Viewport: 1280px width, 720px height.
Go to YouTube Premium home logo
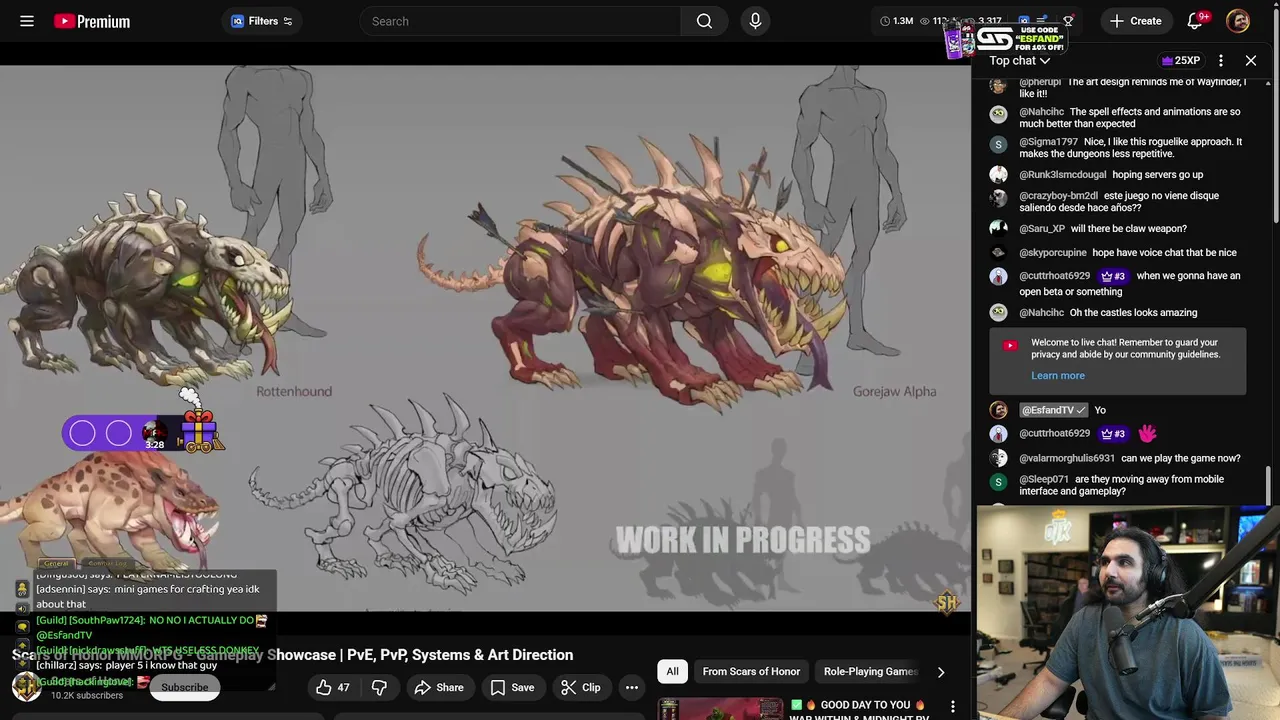pyautogui.click(x=92, y=21)
